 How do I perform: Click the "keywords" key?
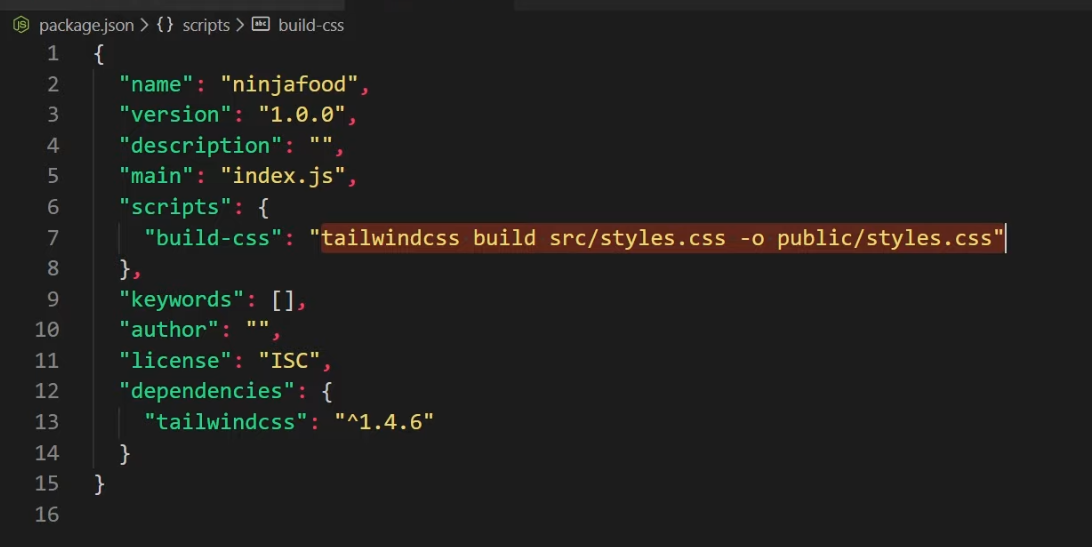(182, 300)
